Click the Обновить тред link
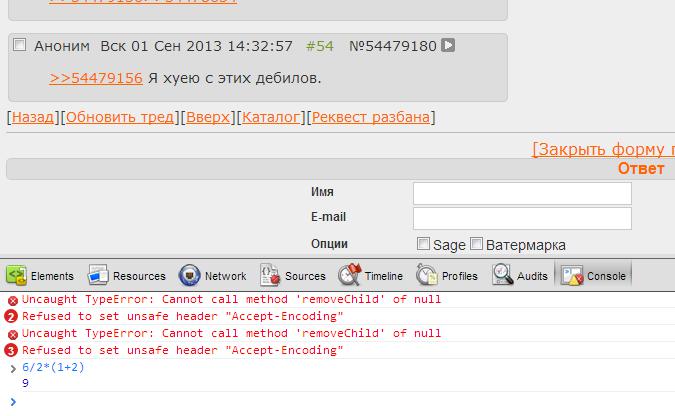This screenshot has height=416, width=675. (x=120, y=117)
